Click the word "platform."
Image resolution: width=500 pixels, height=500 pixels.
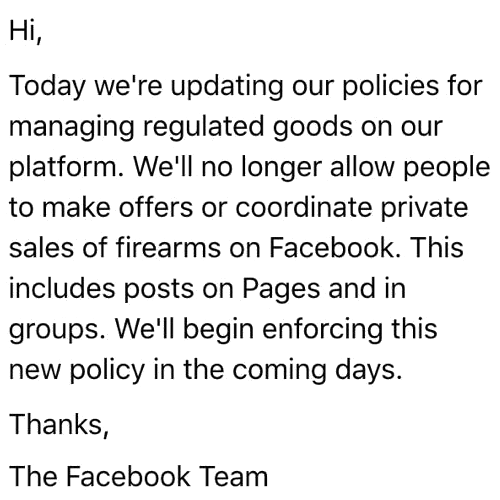(67, 169)
